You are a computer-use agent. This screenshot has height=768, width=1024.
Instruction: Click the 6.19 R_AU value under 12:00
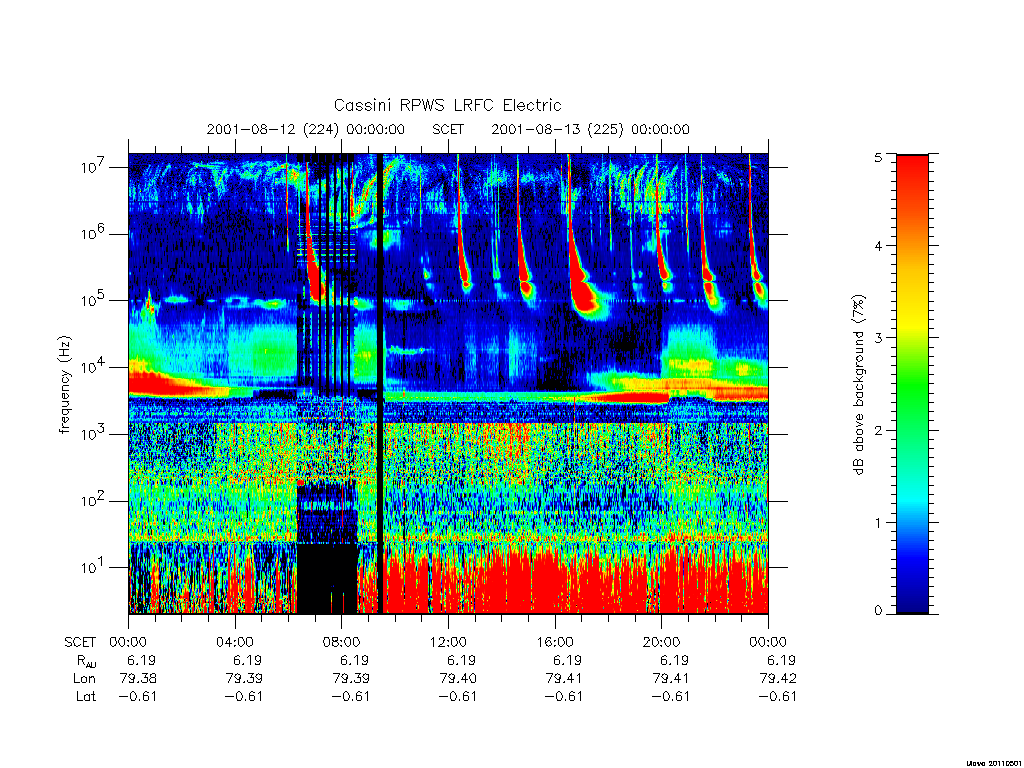[x=461, y=660]
